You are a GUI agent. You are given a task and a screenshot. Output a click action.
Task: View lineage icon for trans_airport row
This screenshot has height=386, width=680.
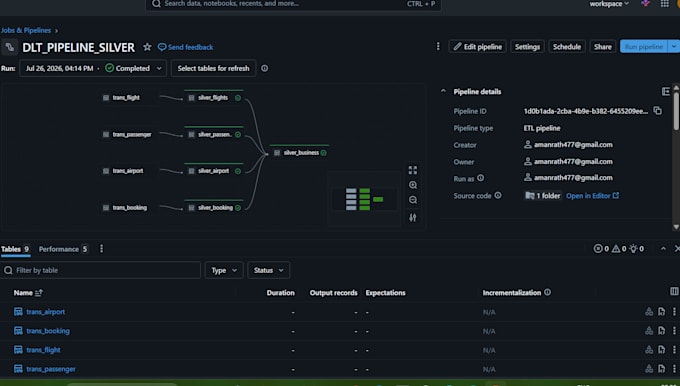click(x=649, y=312)
